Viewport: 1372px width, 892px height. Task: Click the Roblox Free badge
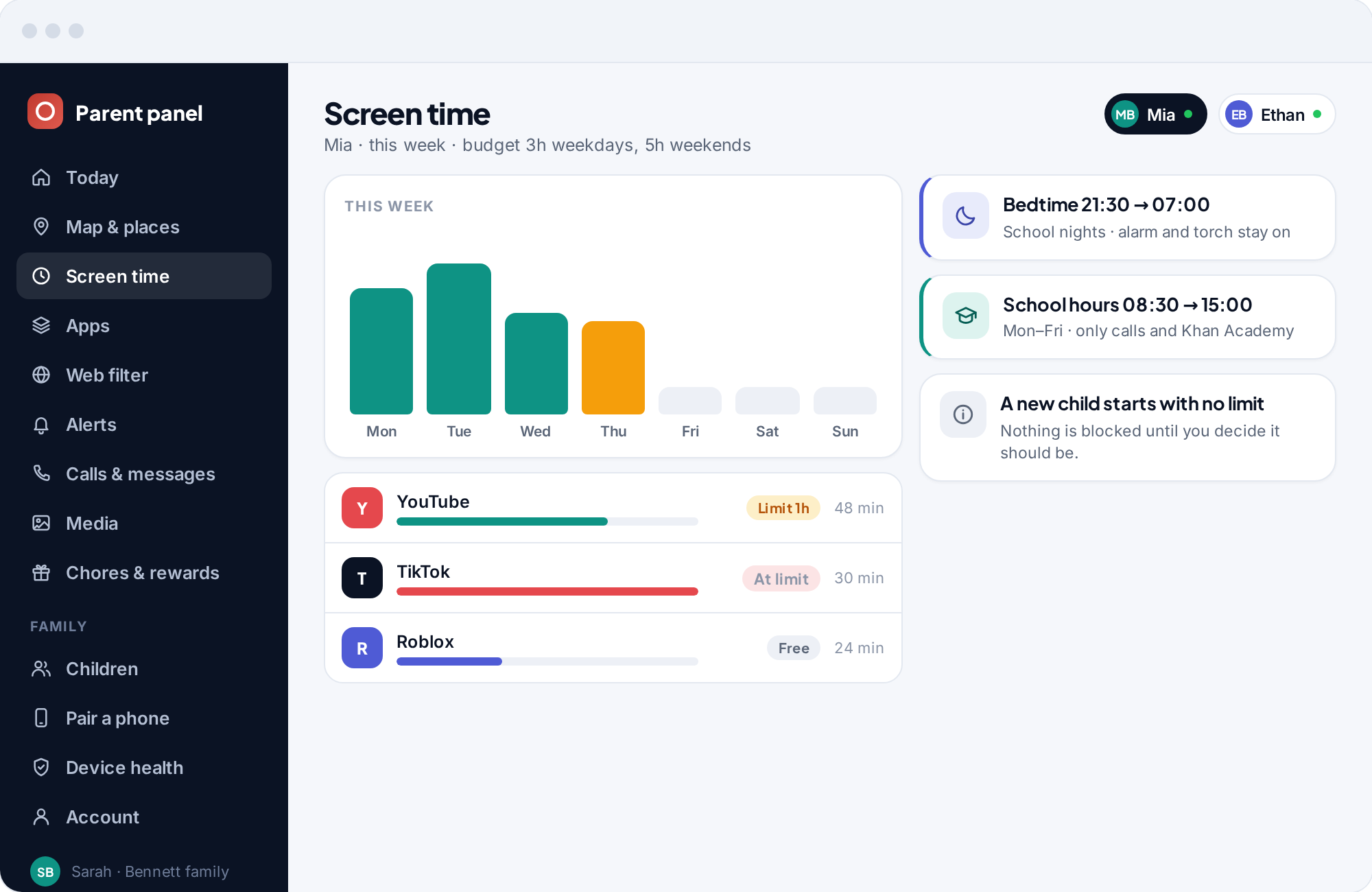point(794,648)
